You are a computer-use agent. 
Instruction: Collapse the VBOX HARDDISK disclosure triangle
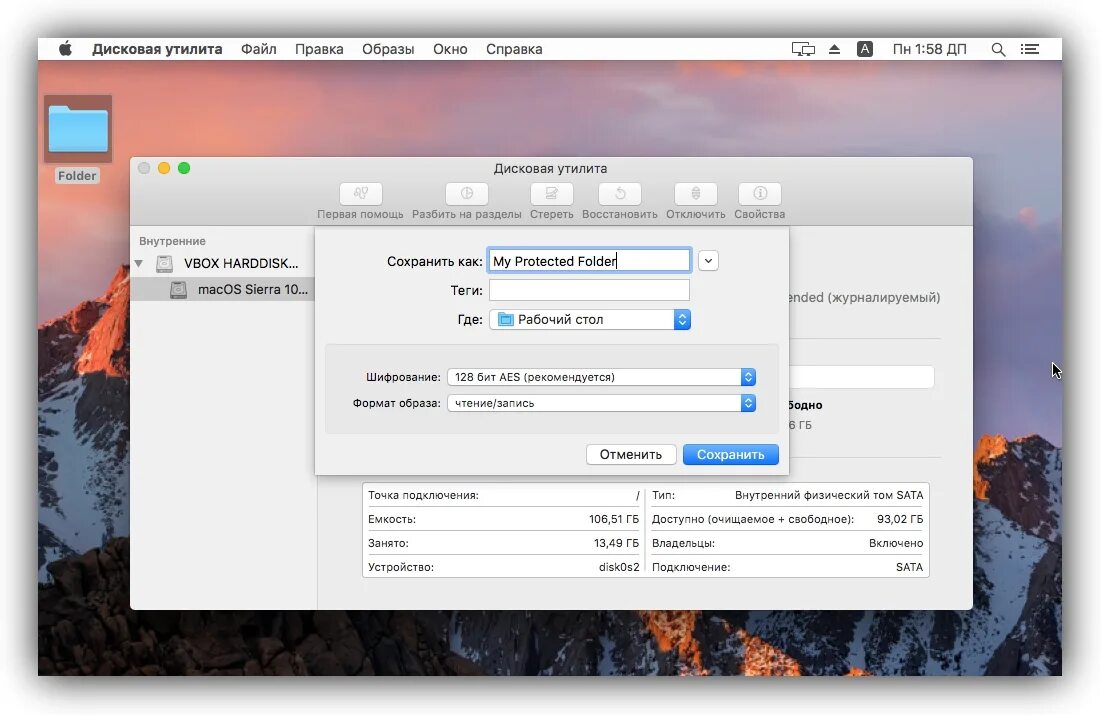pos(139,263)
